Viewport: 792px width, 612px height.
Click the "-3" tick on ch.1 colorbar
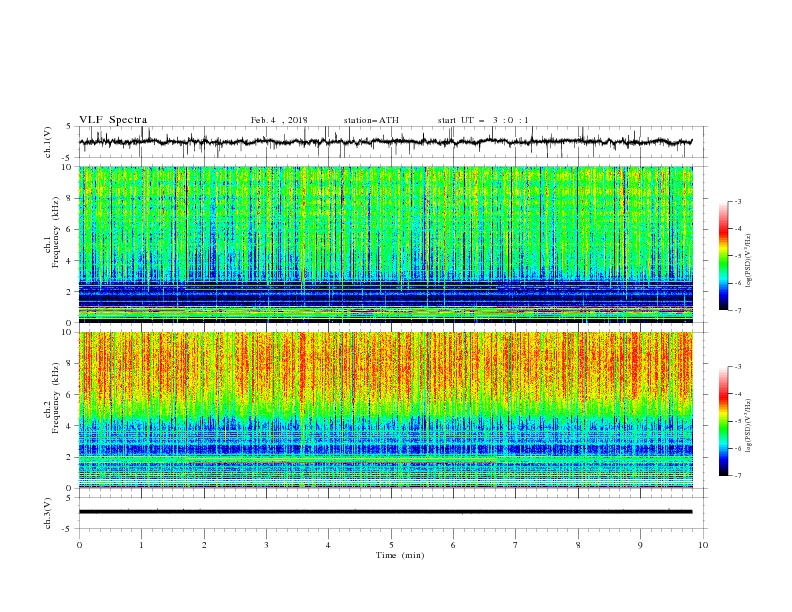738,202
